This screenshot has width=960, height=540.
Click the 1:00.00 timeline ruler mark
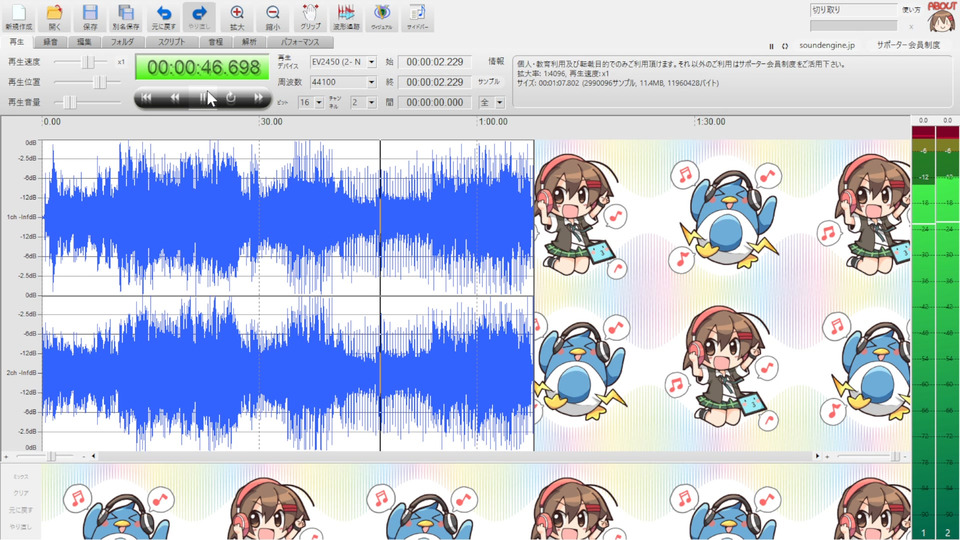tap(493, 122)
